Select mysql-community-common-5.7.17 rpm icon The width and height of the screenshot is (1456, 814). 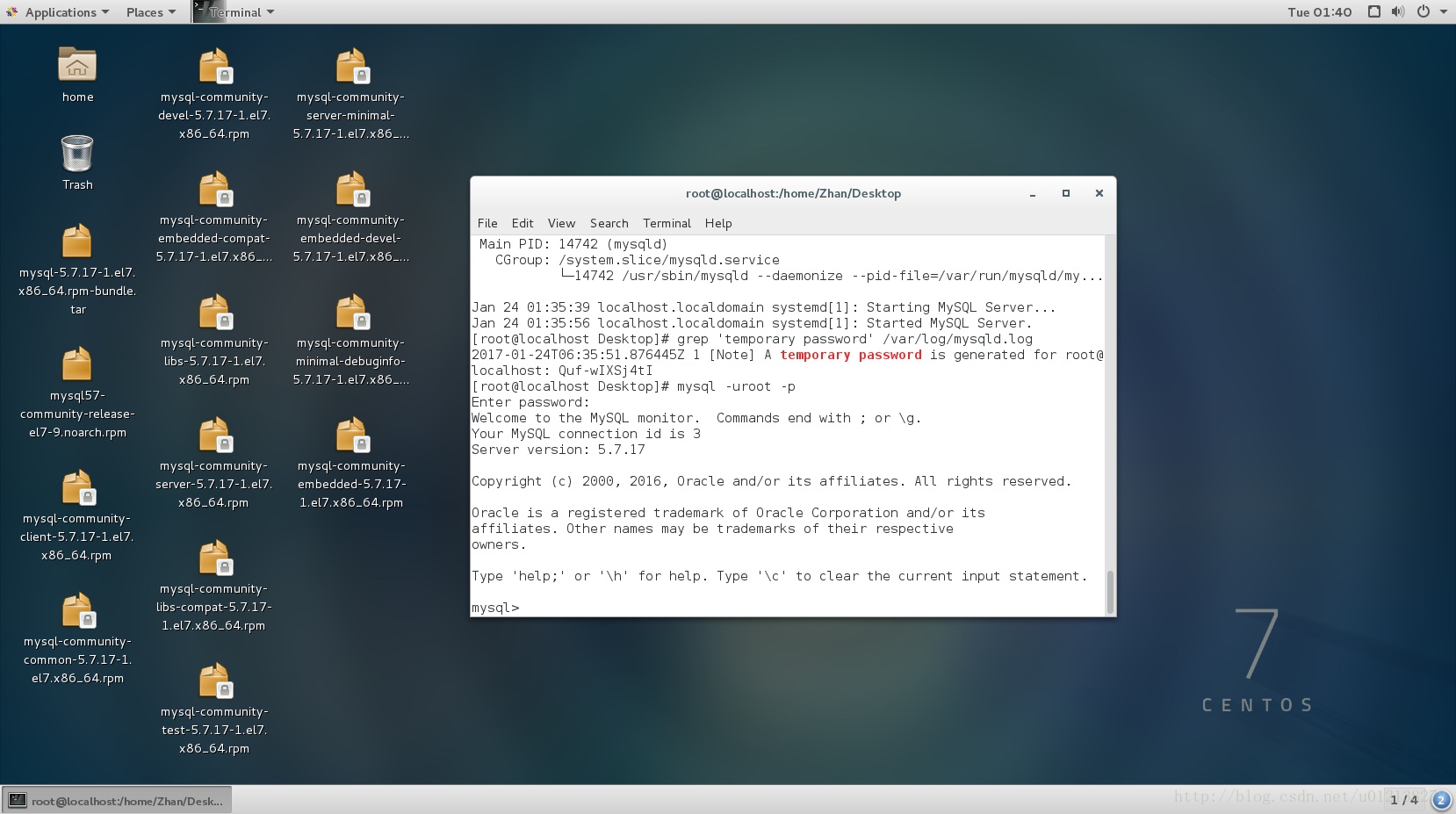point(77,609)
